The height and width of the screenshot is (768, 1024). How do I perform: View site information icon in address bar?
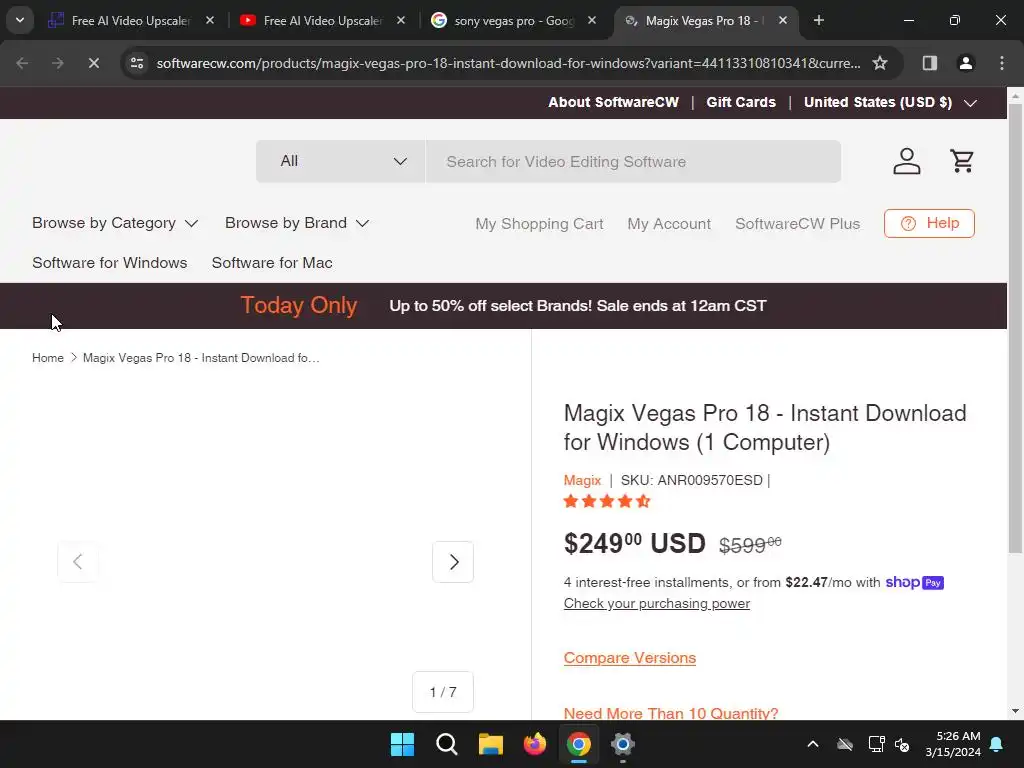click(x=137, y=63)
